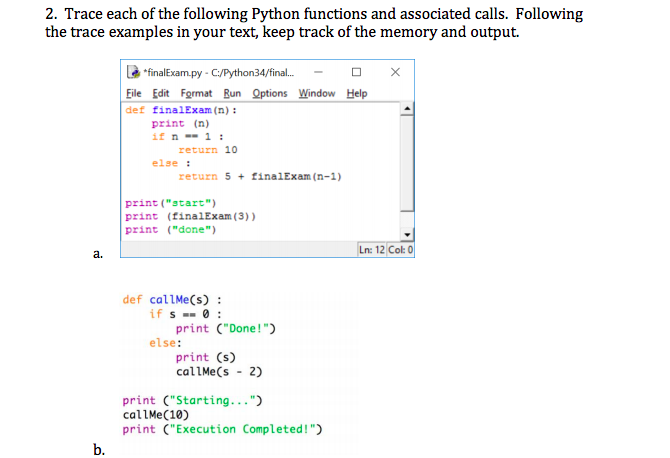
Task: Click the 'def finalExam(n):' line
Action: [181, 110]
